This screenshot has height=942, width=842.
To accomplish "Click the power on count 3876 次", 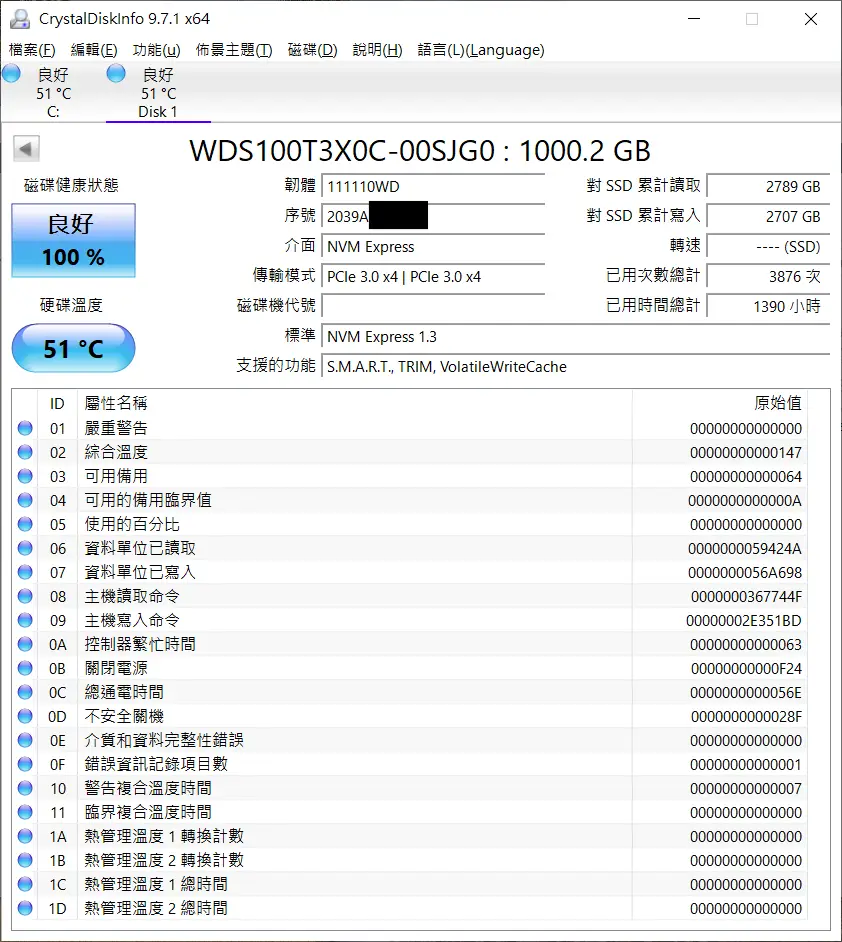I will [768, 276].
